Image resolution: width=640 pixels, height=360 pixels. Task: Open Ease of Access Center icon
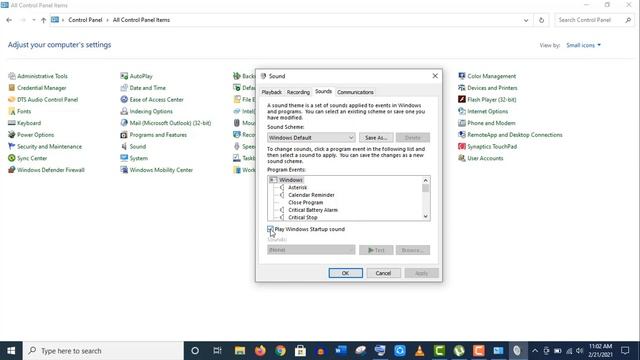(124, 100)
